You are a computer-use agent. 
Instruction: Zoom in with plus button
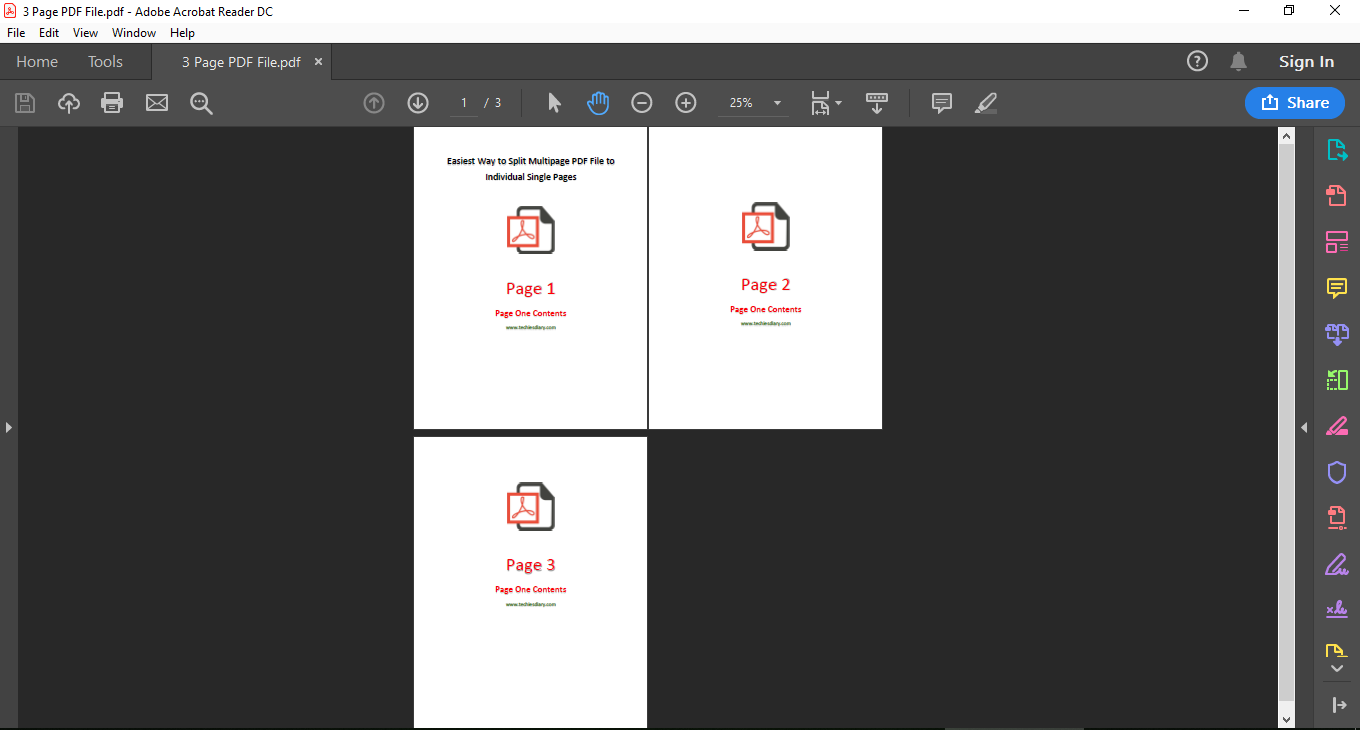coord(686,103)
